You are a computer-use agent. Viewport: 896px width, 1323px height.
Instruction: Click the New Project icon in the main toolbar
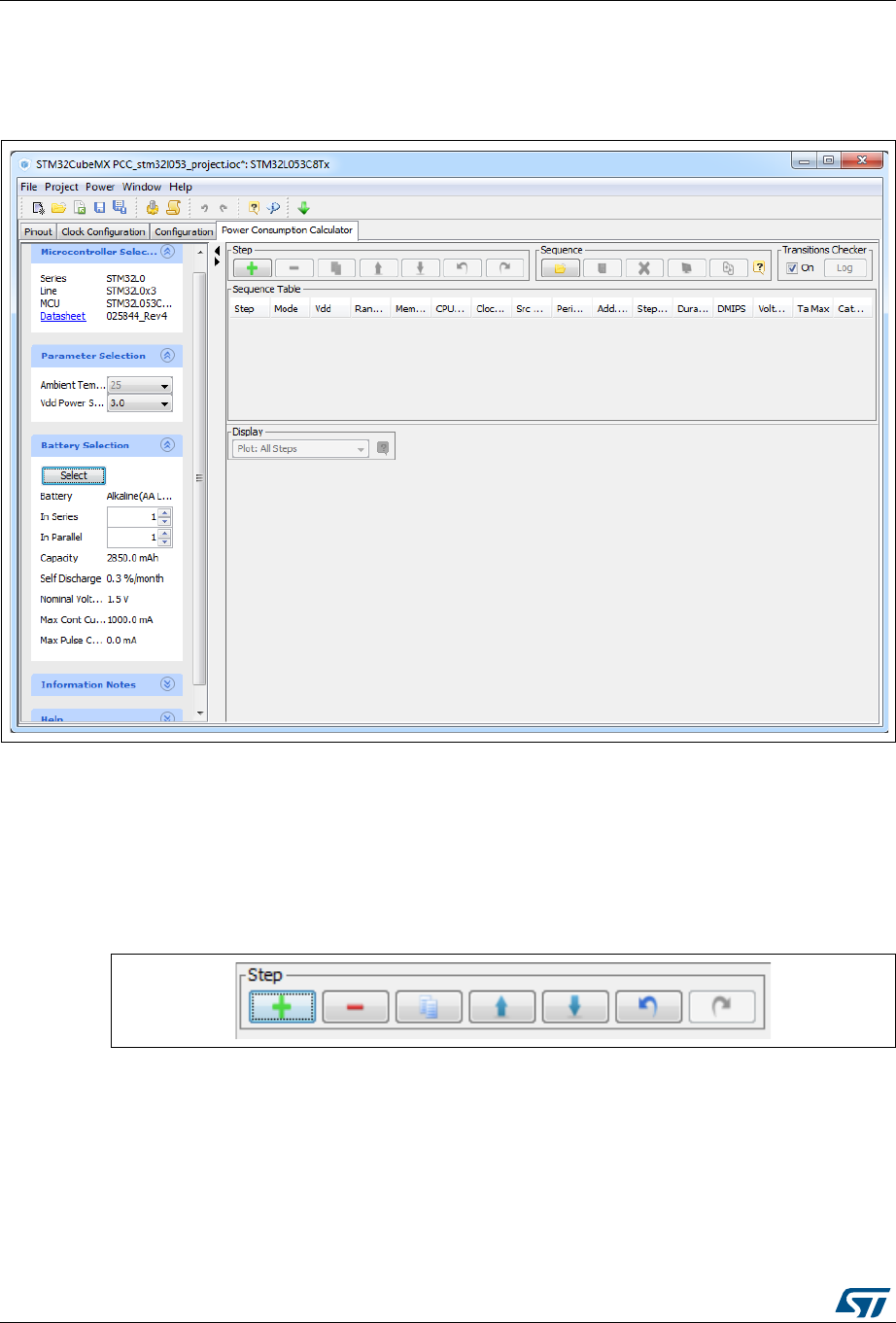[x=38, y=207]
